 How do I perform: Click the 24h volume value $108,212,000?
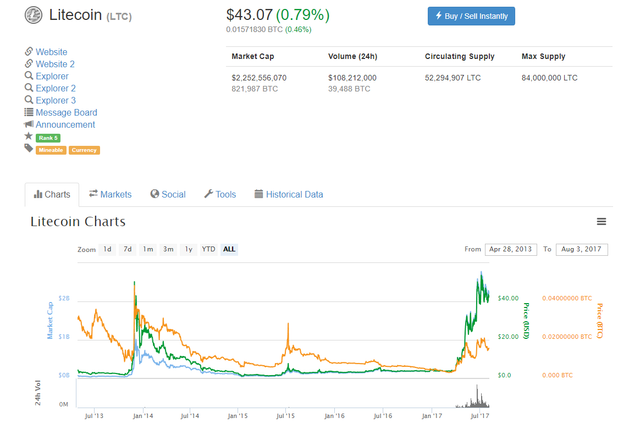[352, 78]
